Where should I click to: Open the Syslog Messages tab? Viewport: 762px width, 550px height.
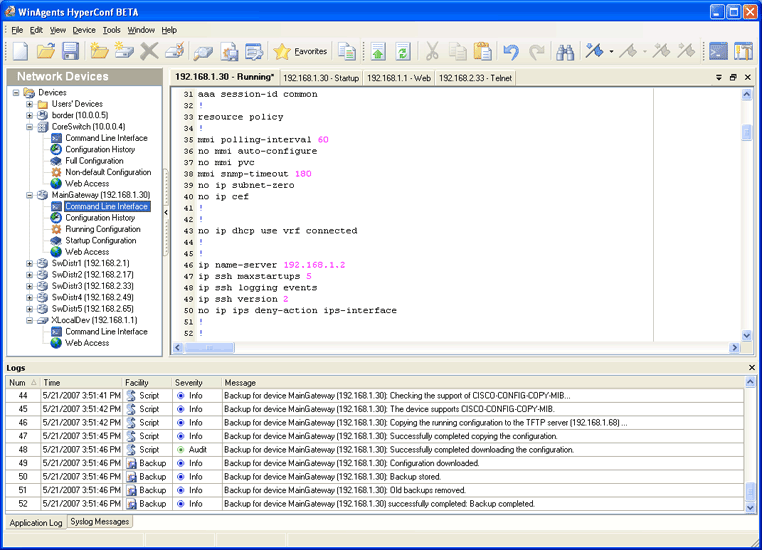(100, 521)
